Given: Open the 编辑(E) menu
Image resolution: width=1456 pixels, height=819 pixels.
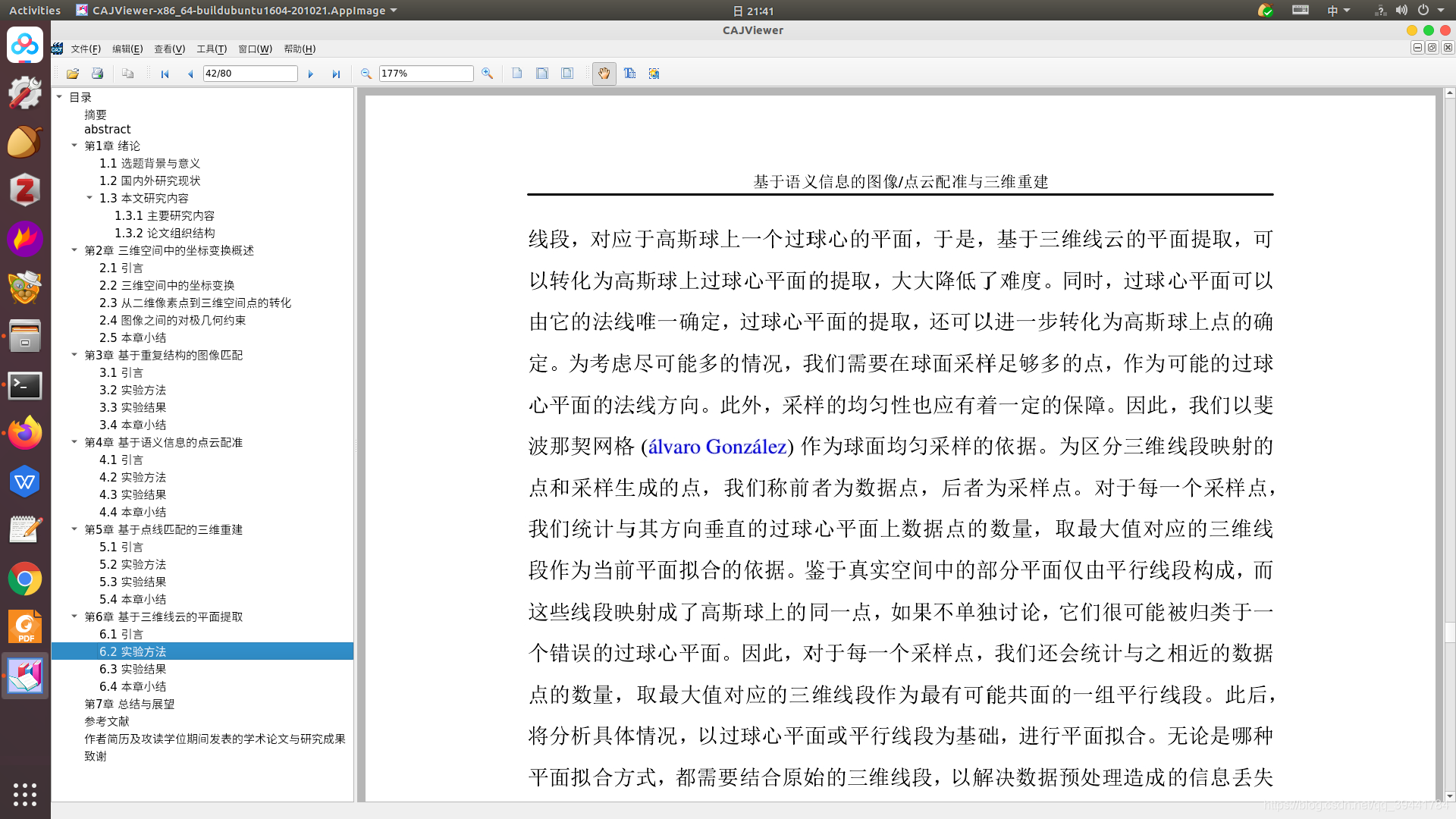Looking at the screenshot, I should (x=127, y=49).
